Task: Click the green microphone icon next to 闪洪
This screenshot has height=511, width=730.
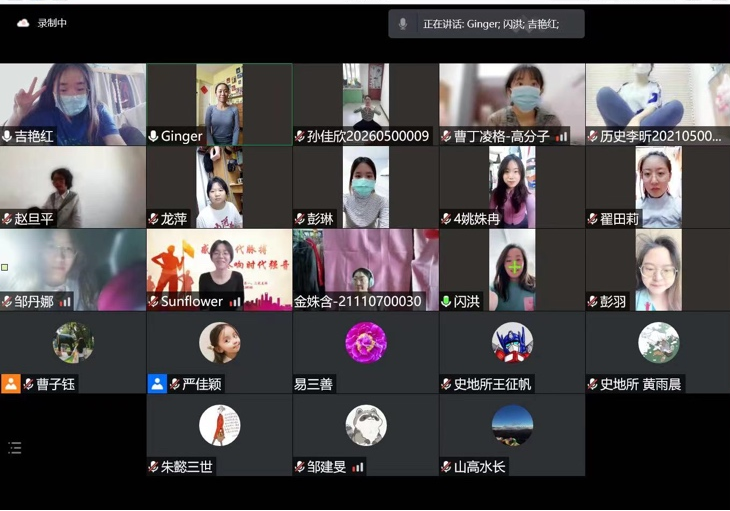Action: click(446, 301)
